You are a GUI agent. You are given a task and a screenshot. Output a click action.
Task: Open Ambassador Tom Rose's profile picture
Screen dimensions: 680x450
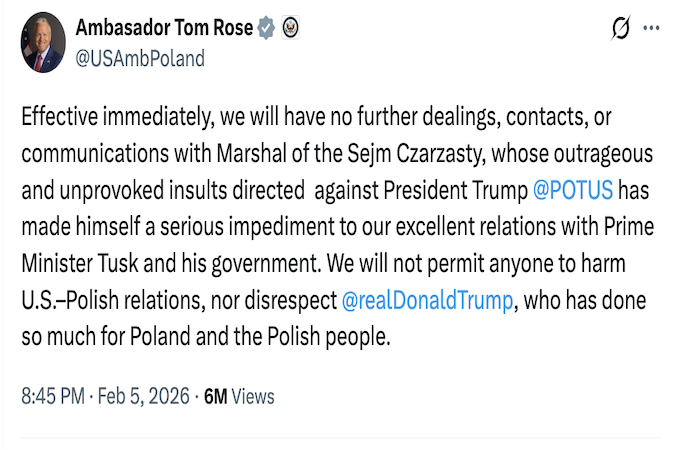41,43
